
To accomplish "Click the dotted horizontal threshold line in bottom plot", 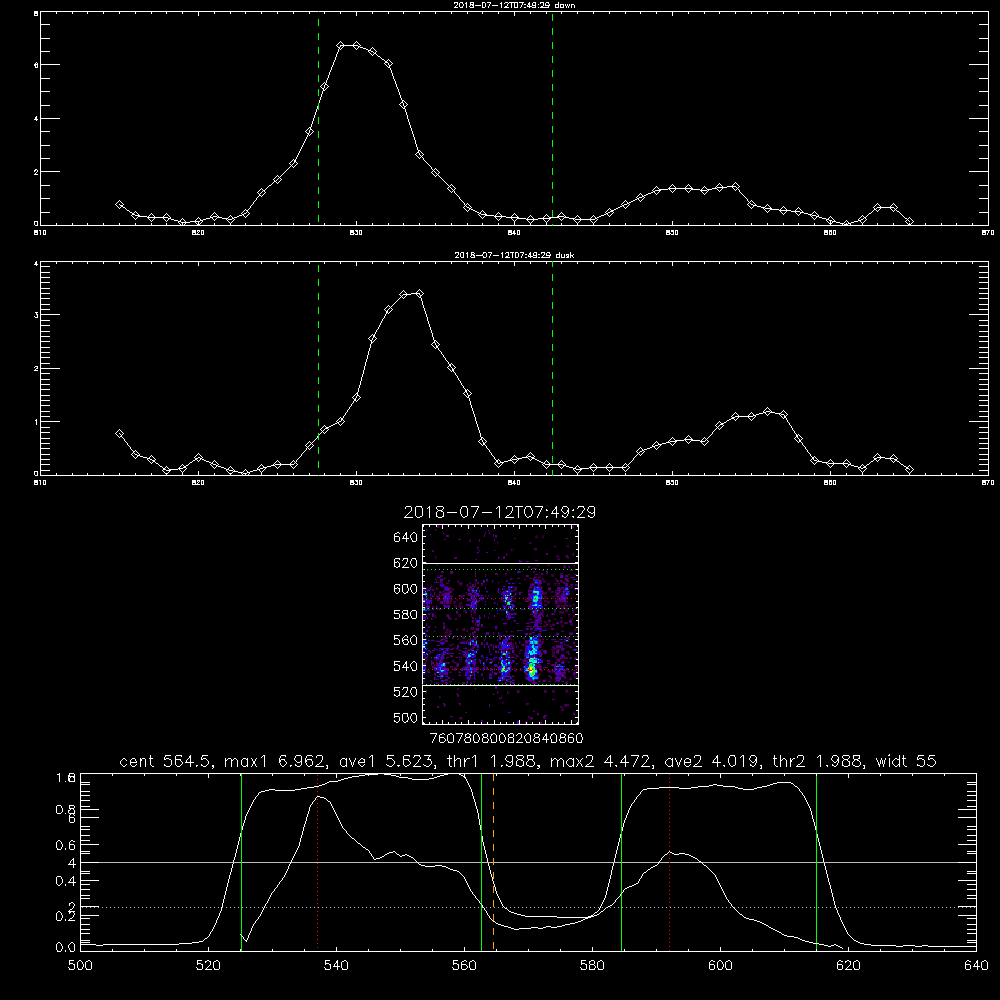I will pos(528,907).
